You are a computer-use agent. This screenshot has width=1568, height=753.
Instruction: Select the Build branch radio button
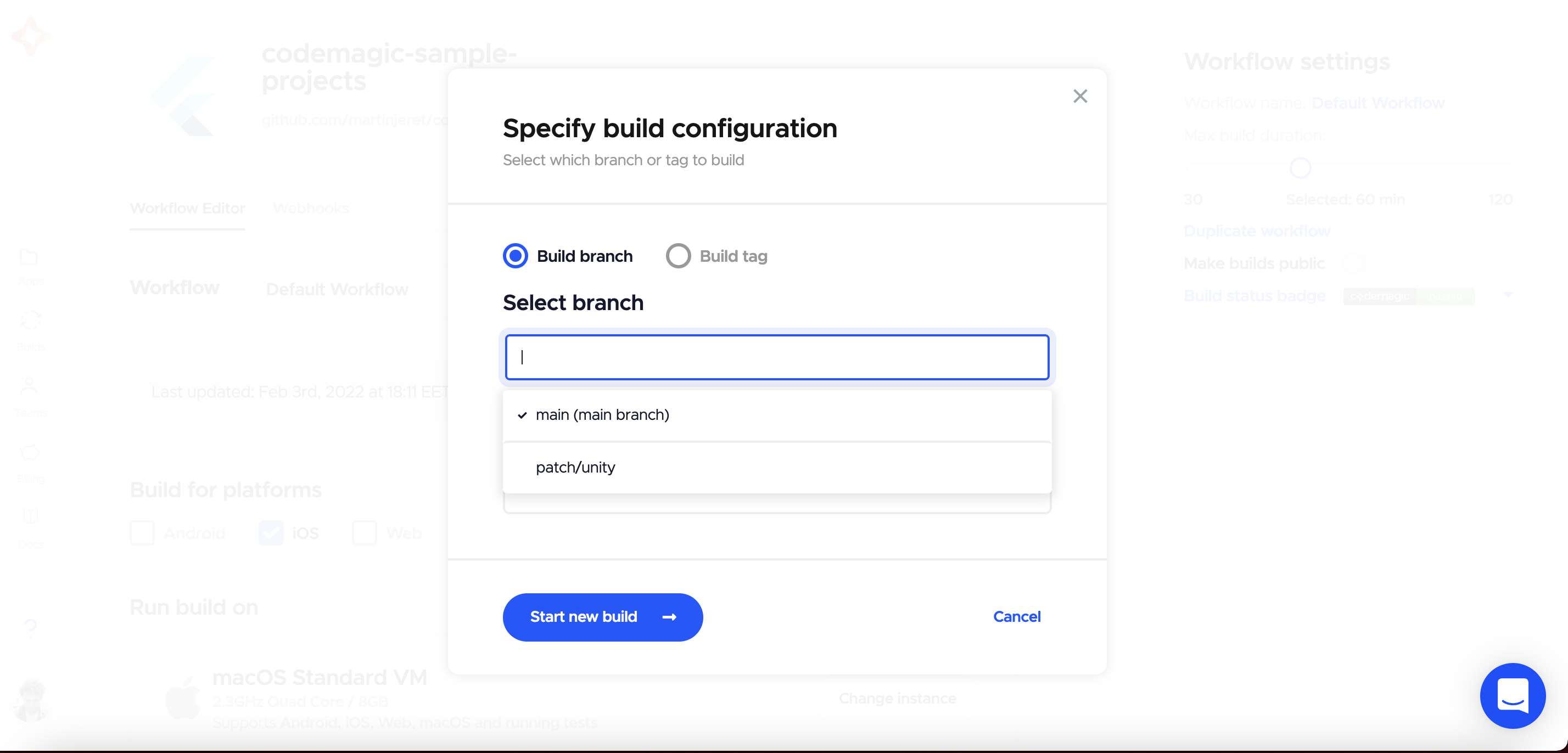[515, 256]
